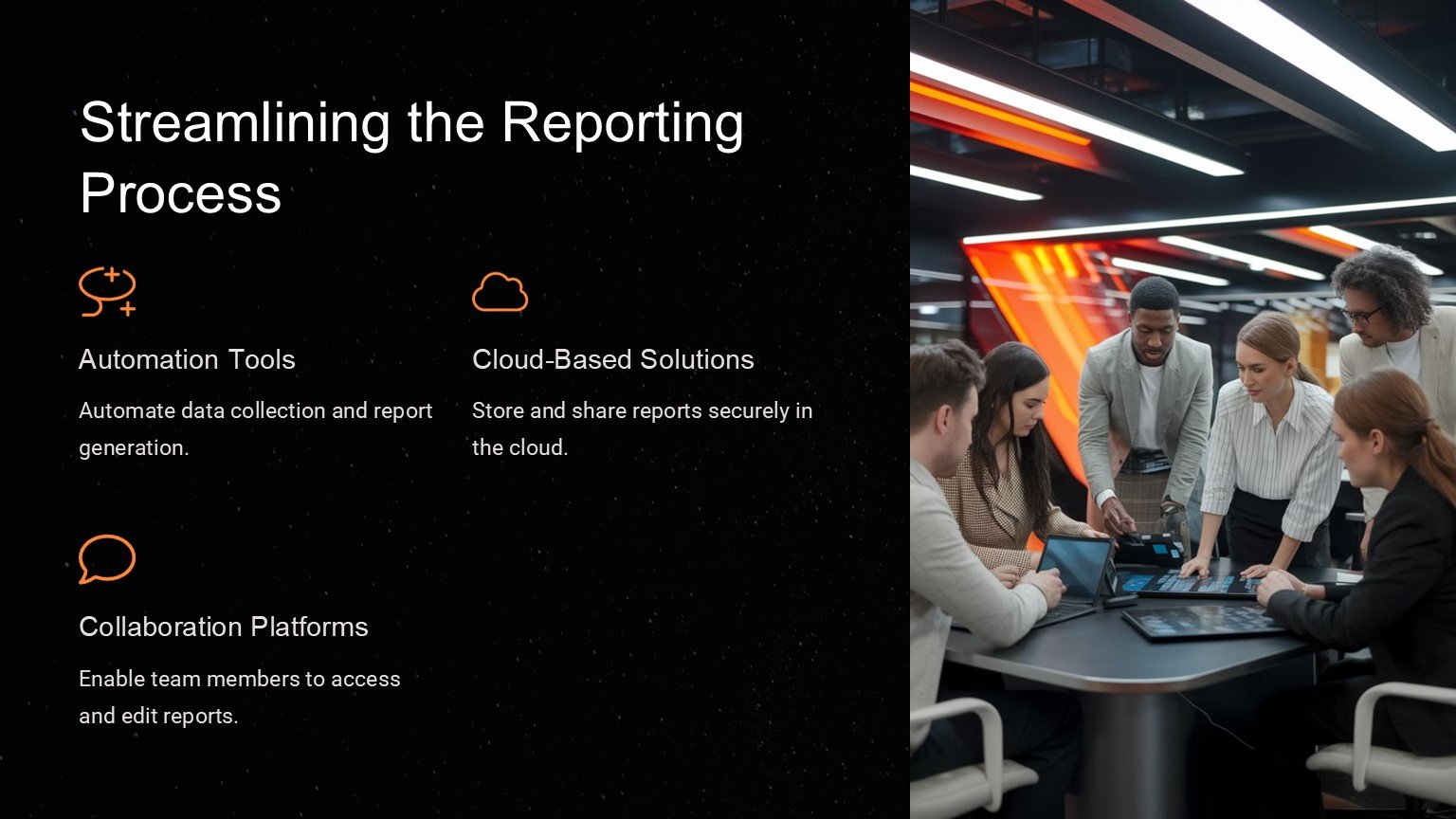Click the Automation Tools orange icon

pos(107,291)
